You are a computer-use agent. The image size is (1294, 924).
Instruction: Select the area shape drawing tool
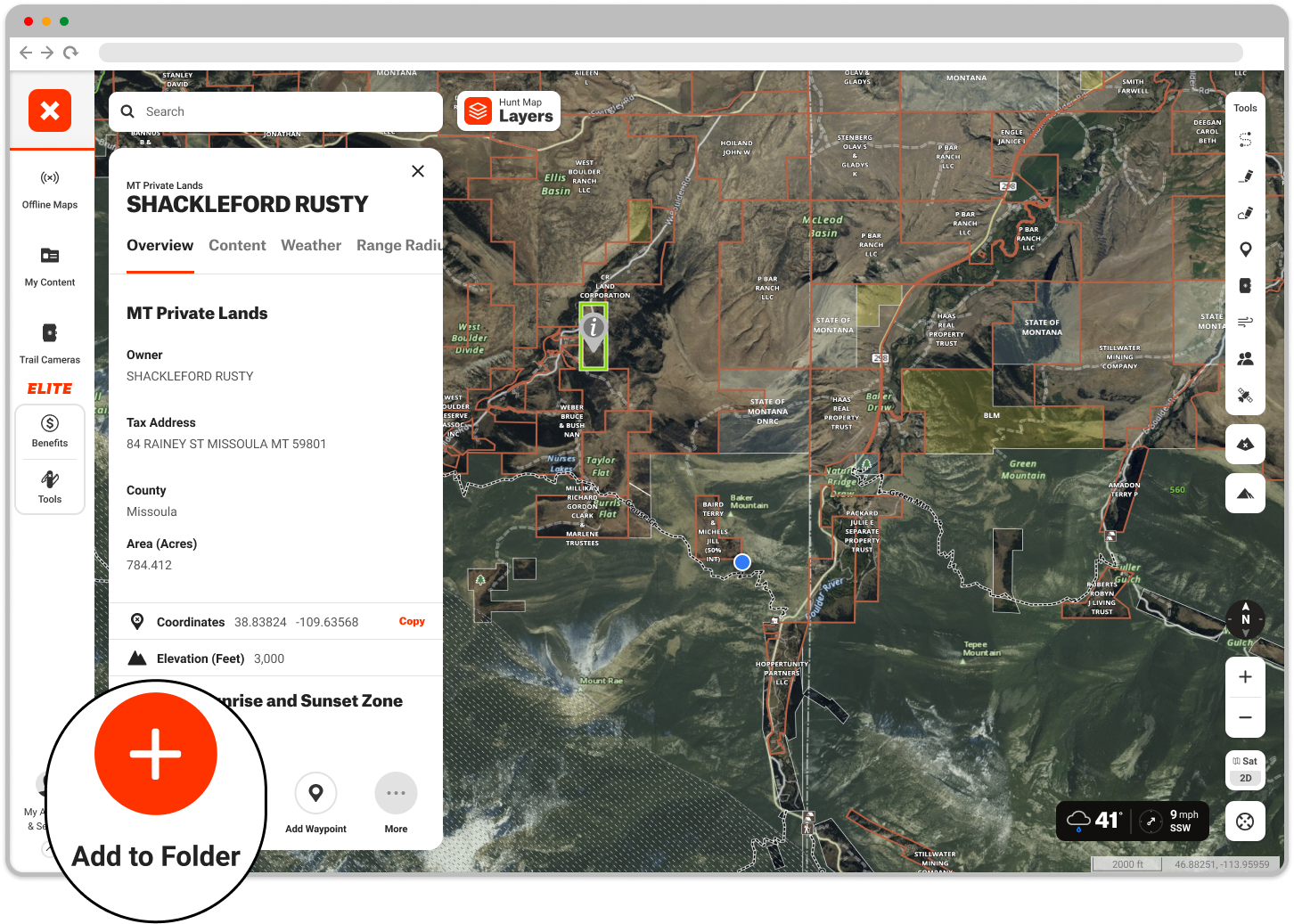[x=1245, y=213]
